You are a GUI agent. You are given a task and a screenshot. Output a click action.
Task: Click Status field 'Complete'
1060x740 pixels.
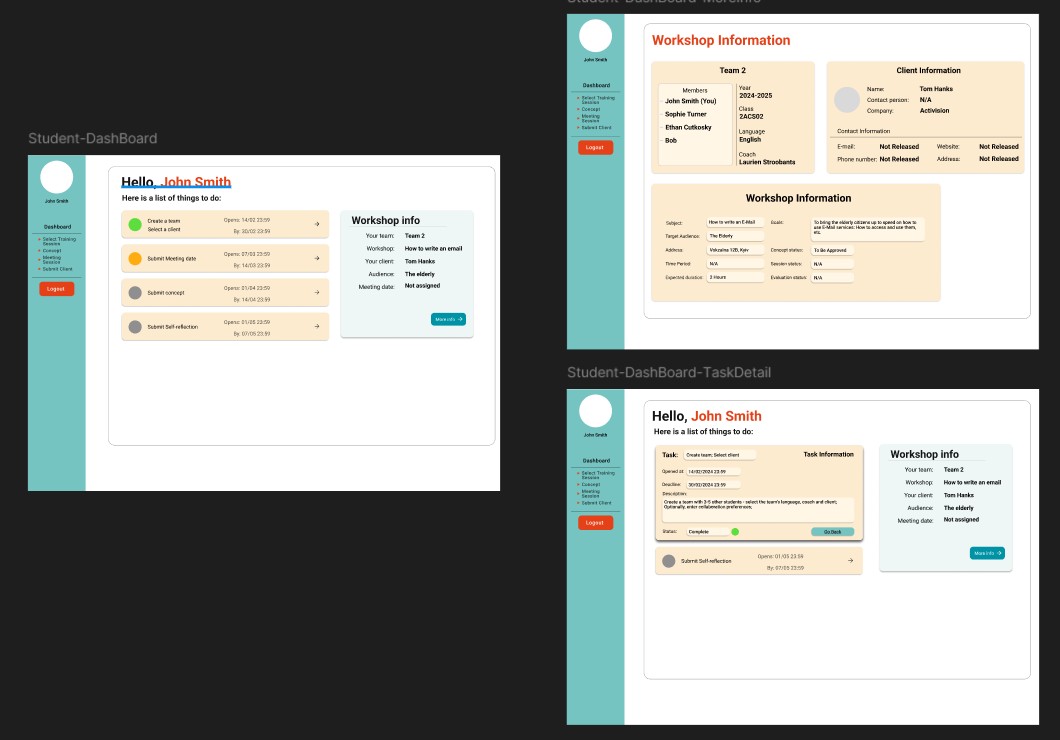pos(708,532)
